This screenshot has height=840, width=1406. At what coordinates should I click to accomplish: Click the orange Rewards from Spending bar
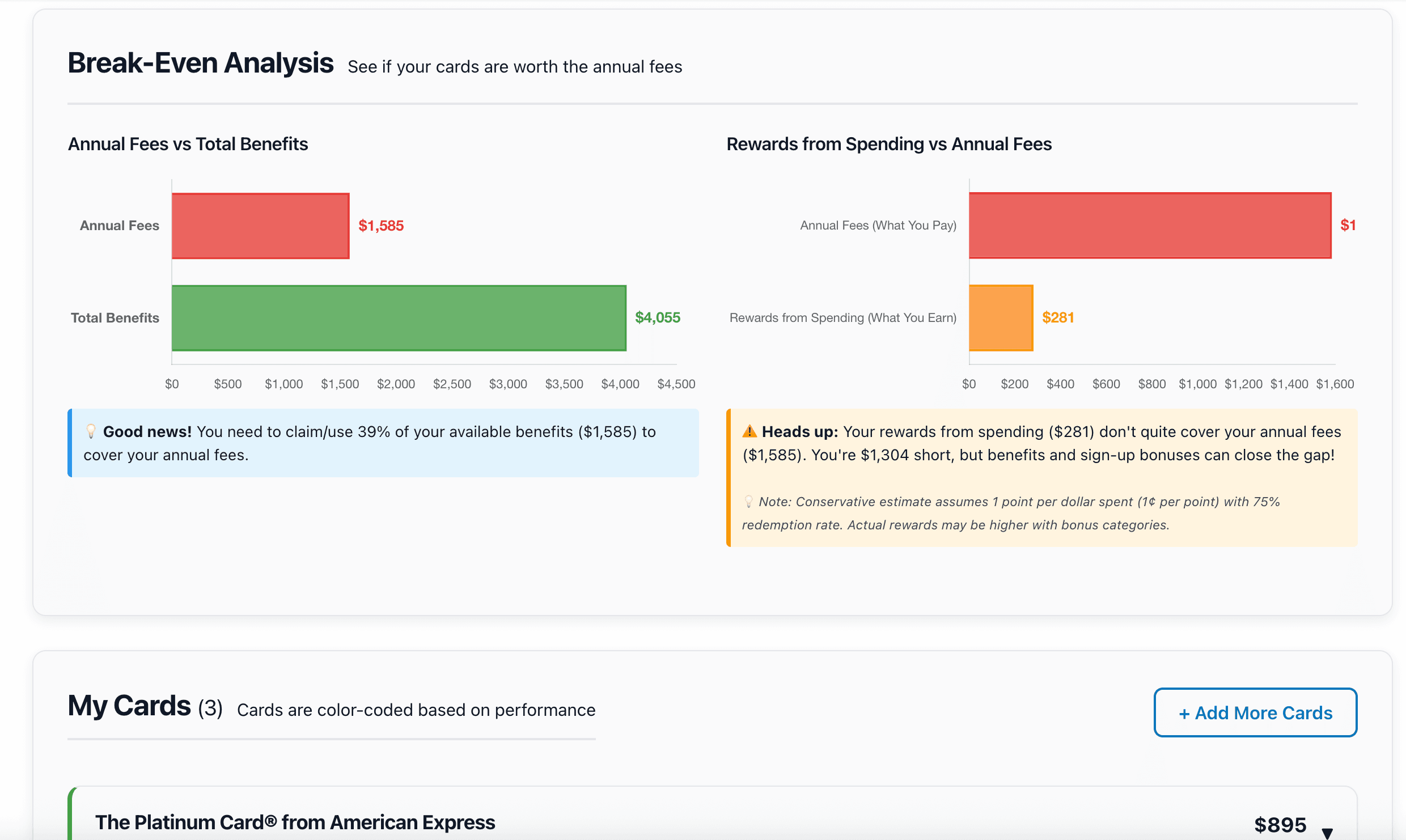click(1001, 318)
